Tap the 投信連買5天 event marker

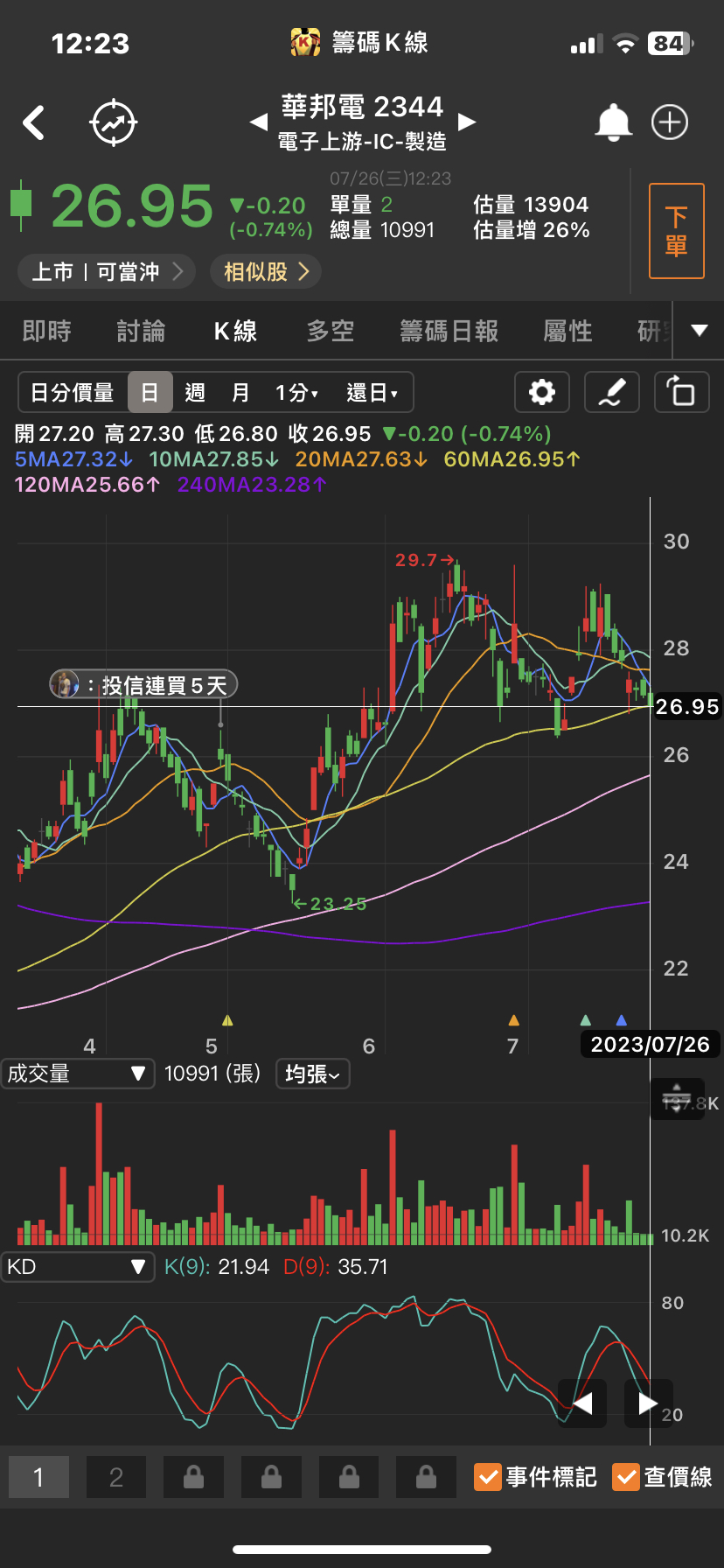(143, 684)
